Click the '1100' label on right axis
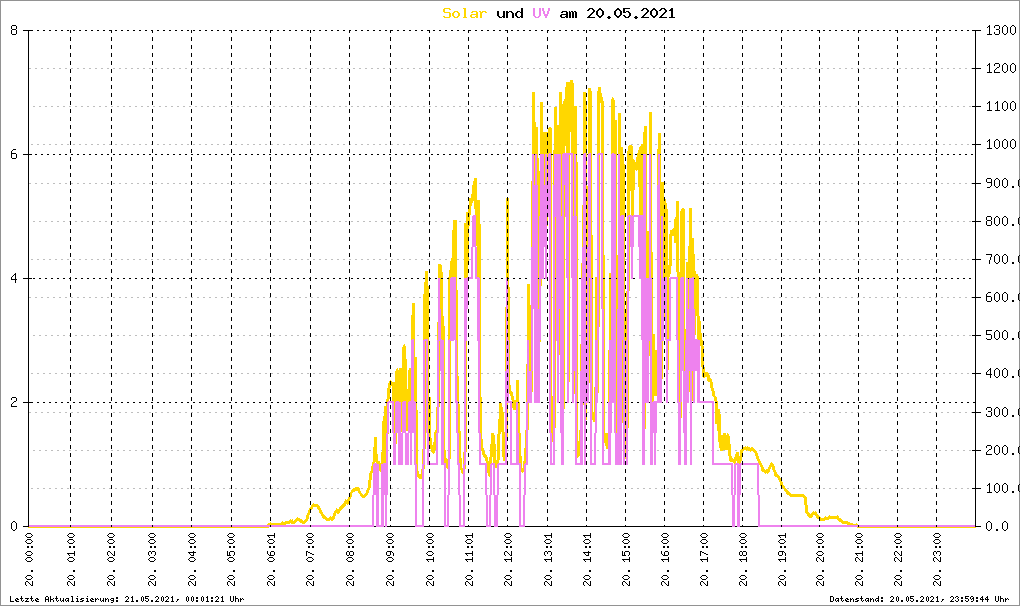The height and width of the screenshot is (606, 1020). [1001, 107]
